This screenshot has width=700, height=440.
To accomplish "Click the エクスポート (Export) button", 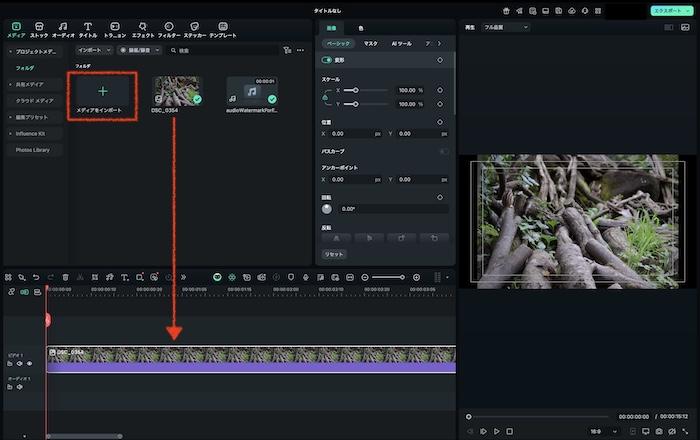I will click(667, 10).
